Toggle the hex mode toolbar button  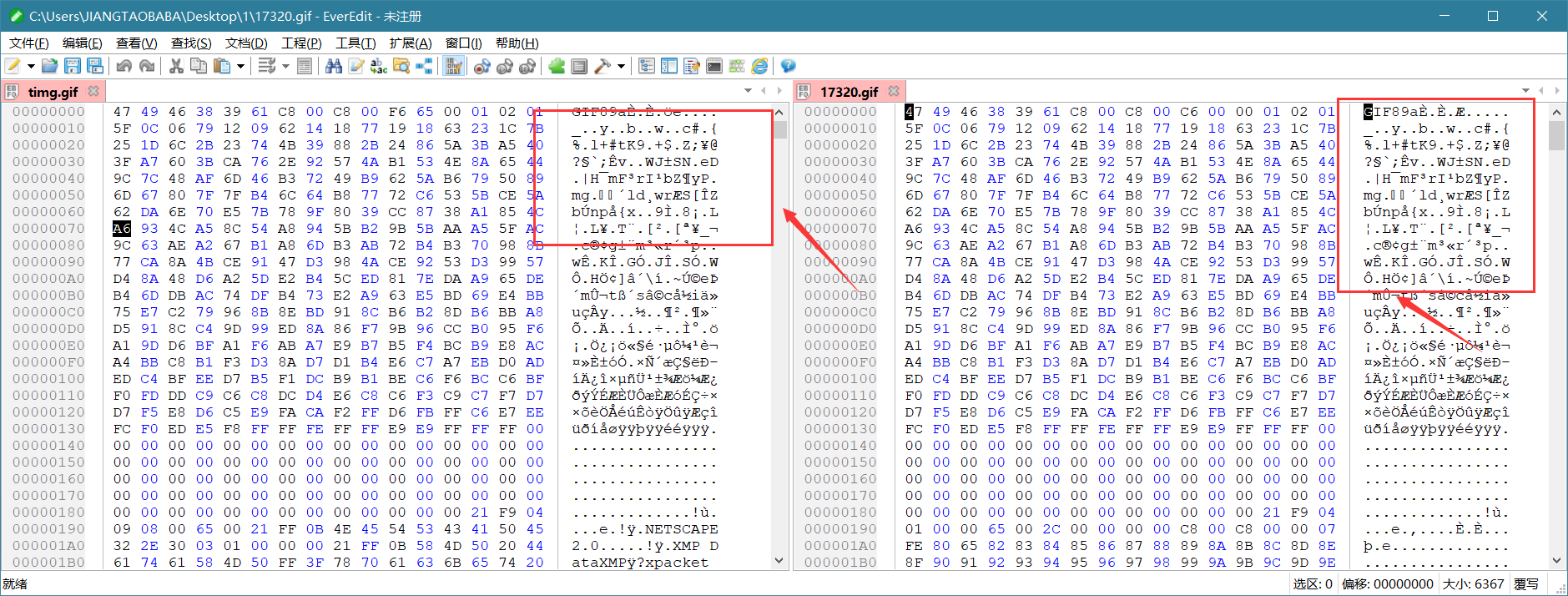click(x=454, y=66)
